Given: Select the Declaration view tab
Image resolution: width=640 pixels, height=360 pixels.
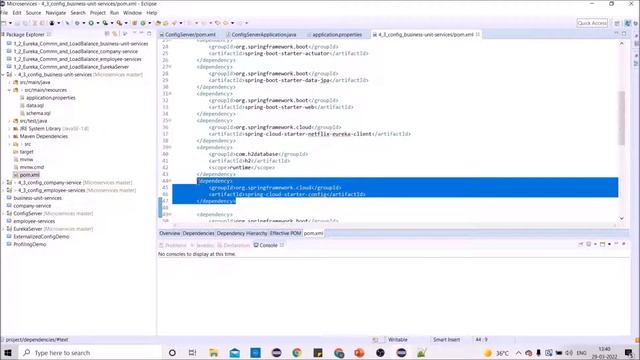Looking at the screenshot, I should pos(234,245).
